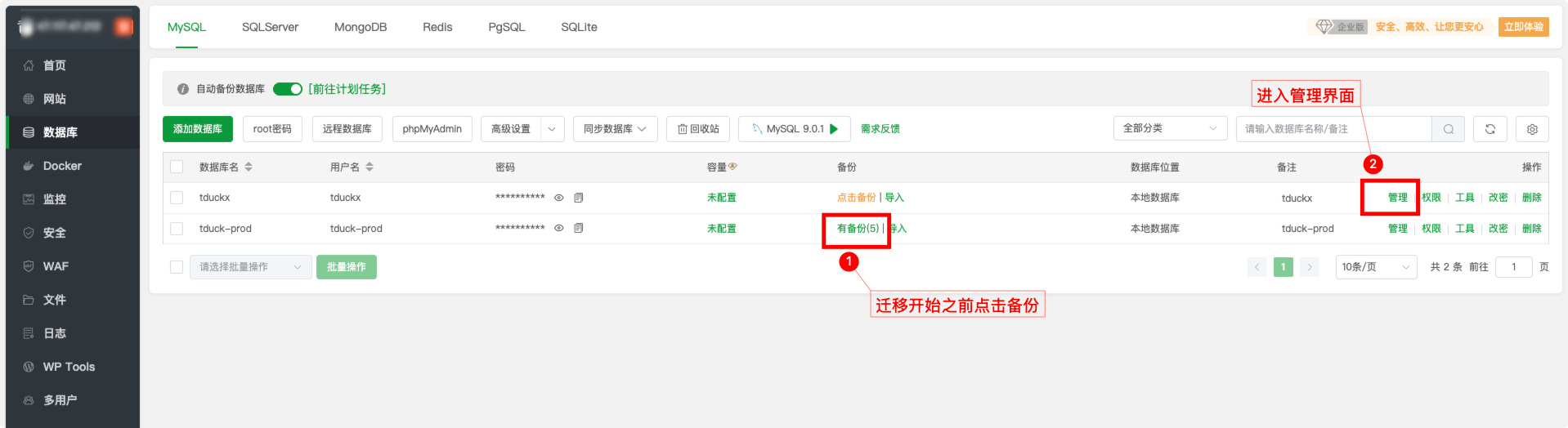Click the 远程数据库 button
1568x428 pixels.
[x=347, y=129]
